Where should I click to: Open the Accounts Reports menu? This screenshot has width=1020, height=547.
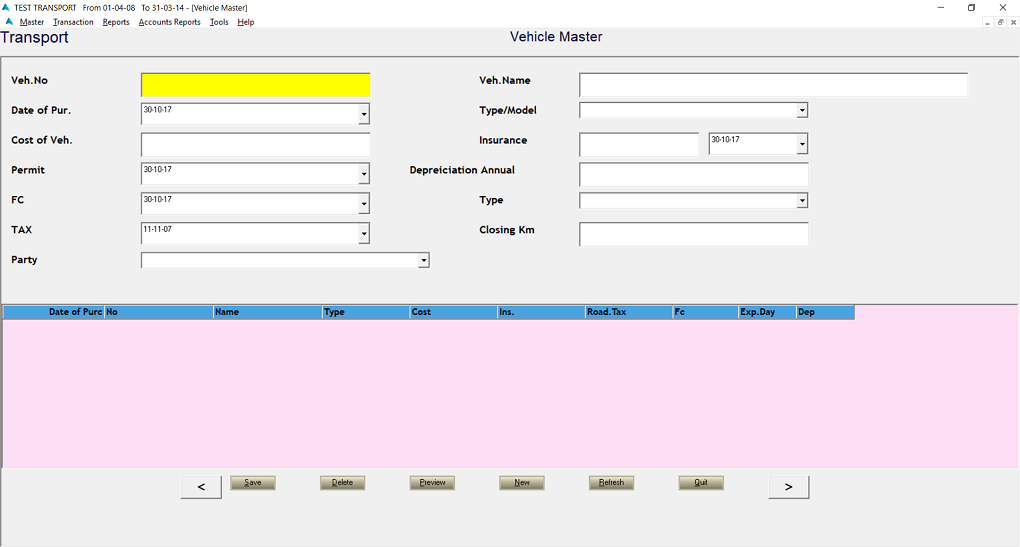click(x=169, y=22)
